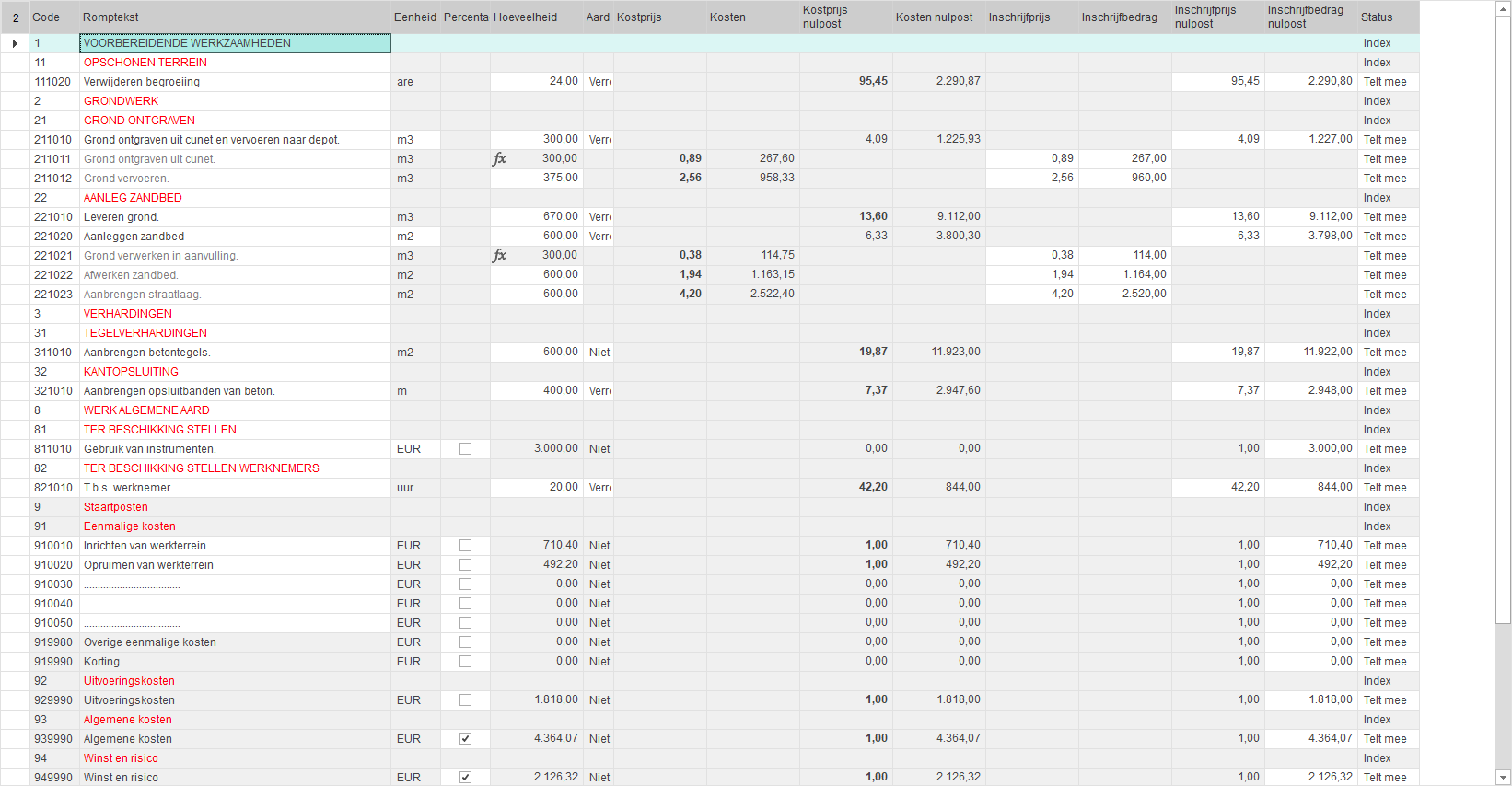Screen dimensions: 1512x786
Task: Click Hoeveelheid 375,00 for Grond vervoeren
Action: [x=536, y=179]
